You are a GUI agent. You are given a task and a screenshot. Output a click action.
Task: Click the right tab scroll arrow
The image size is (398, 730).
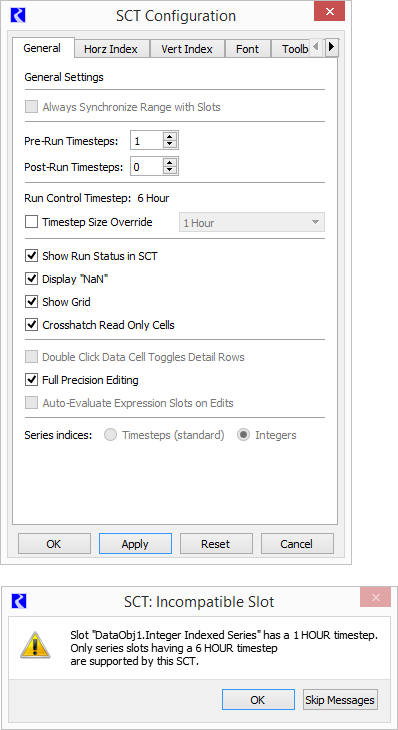[x=331, y=47]
